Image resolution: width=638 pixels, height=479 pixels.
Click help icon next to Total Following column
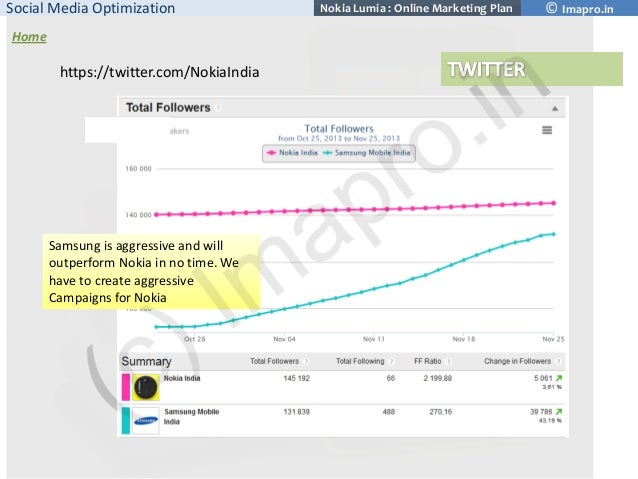[x=391, y=361]
